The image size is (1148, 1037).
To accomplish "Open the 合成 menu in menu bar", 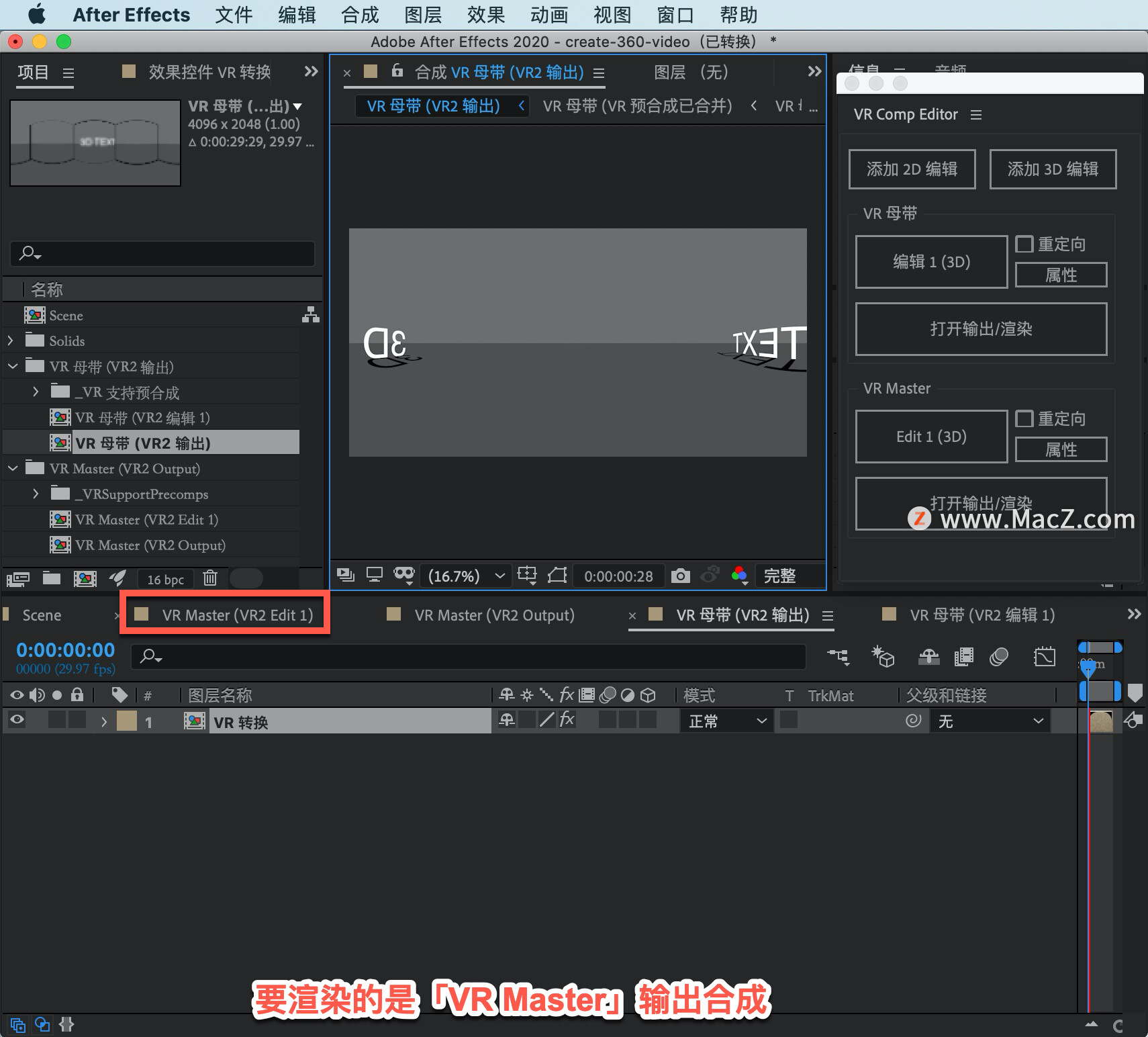I will click(x=360, y=15).
